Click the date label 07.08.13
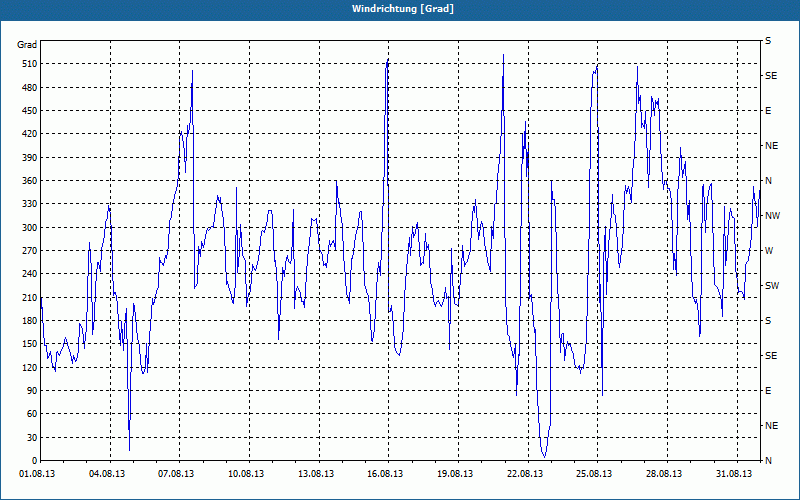The image size is (800, 500). tap(176, 474)
